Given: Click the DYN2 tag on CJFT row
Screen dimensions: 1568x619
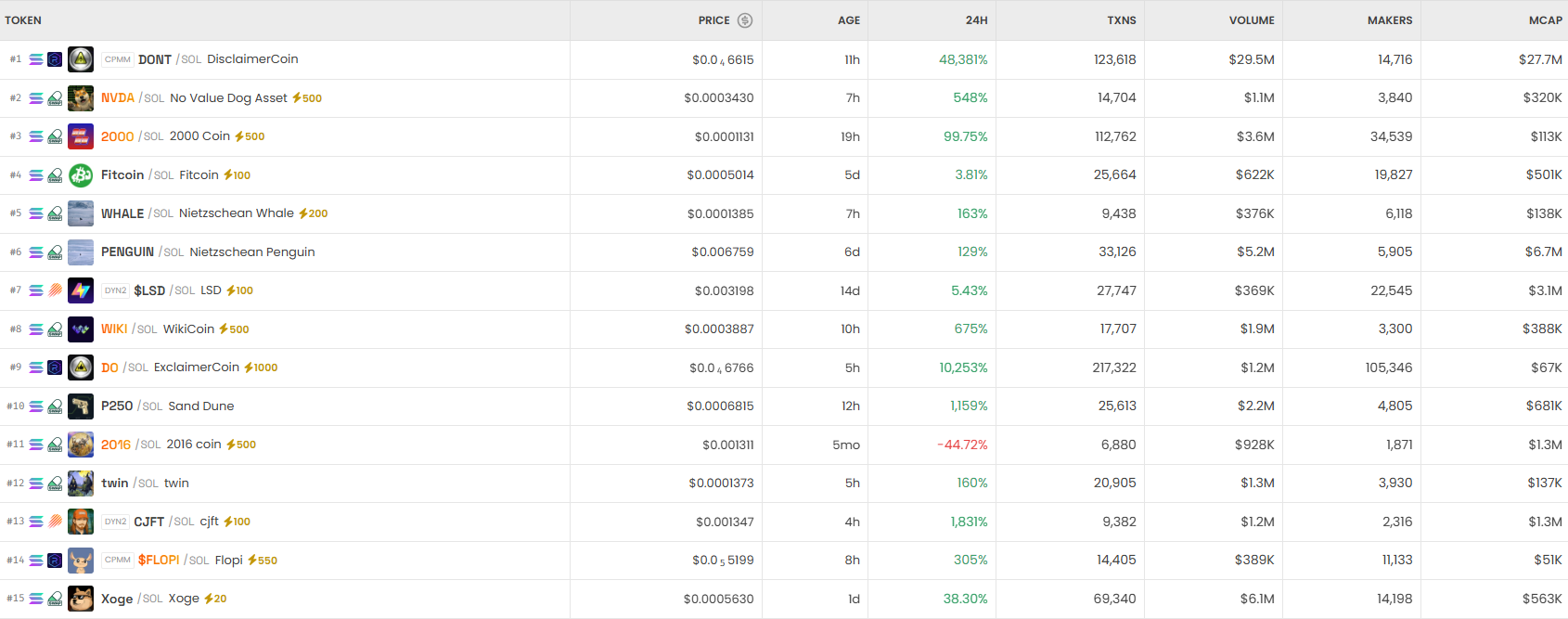Looking at the screenshot, I should (x=115, y=522).
